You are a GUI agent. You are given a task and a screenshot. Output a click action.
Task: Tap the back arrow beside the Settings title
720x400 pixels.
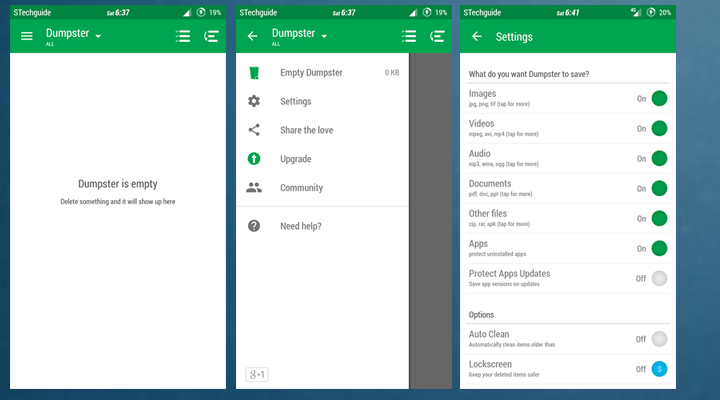pos(476,36)
